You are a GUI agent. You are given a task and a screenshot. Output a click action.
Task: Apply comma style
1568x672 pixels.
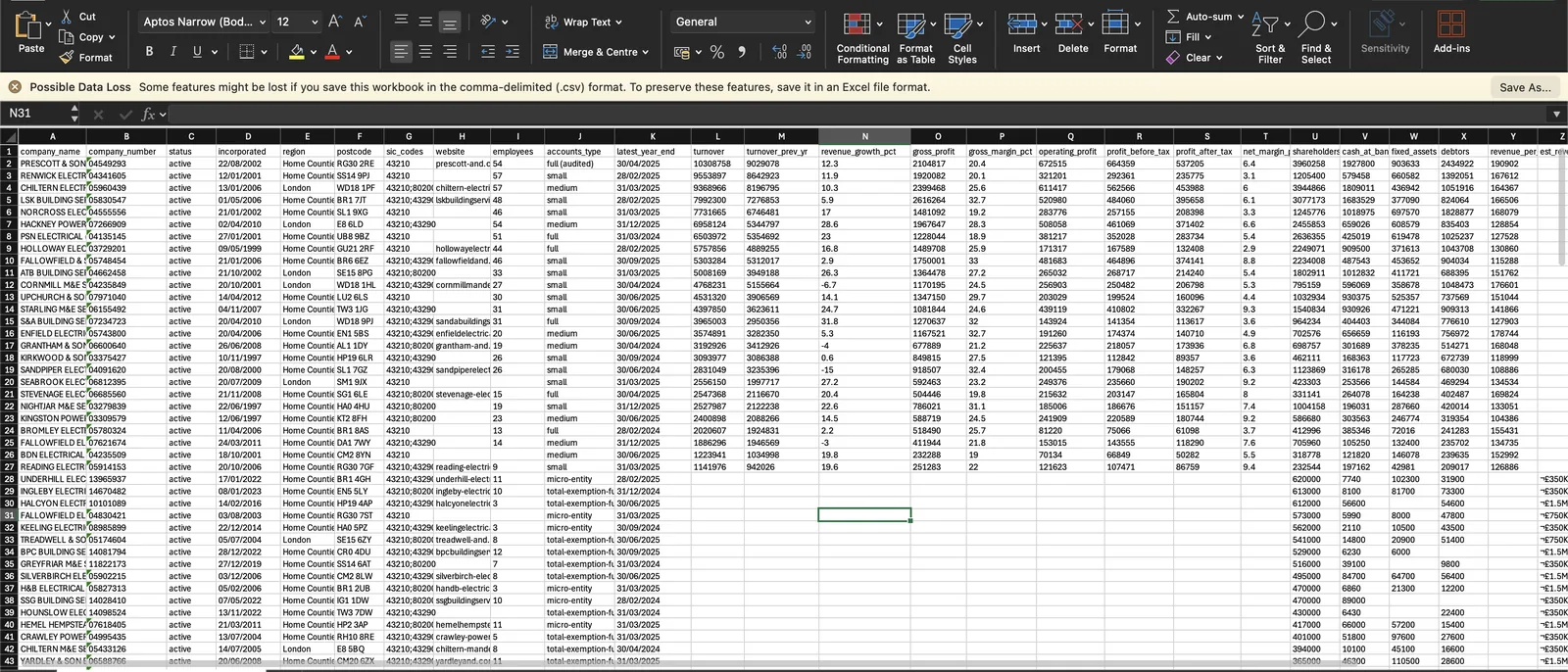click(742, 52)
